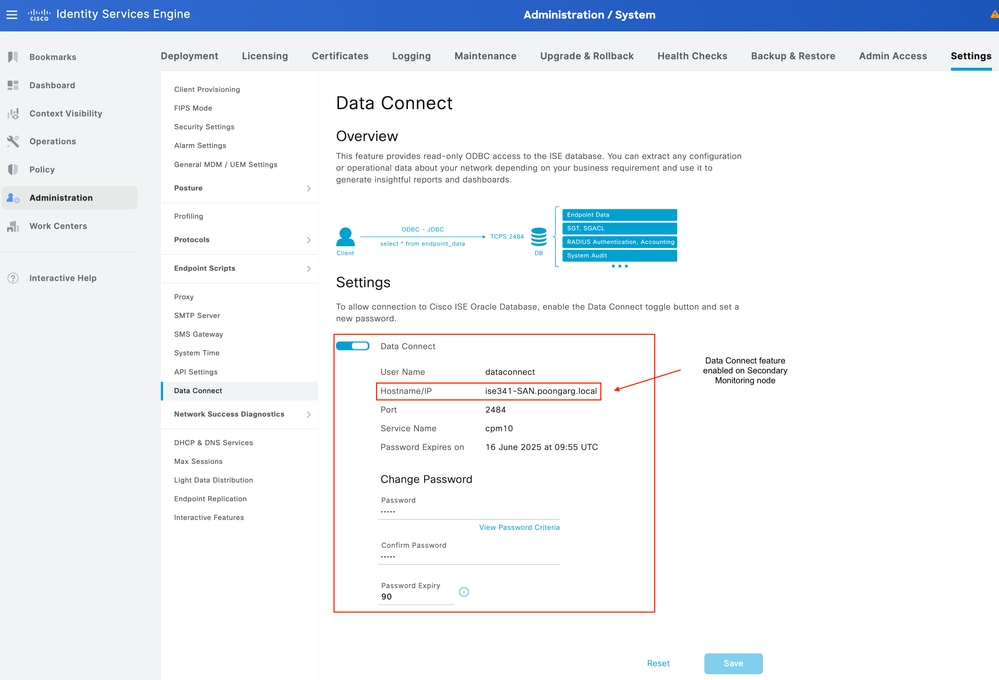Open the Admin Access tab
The width and height of the screenshot is (999, 680).
pos(893,56)
